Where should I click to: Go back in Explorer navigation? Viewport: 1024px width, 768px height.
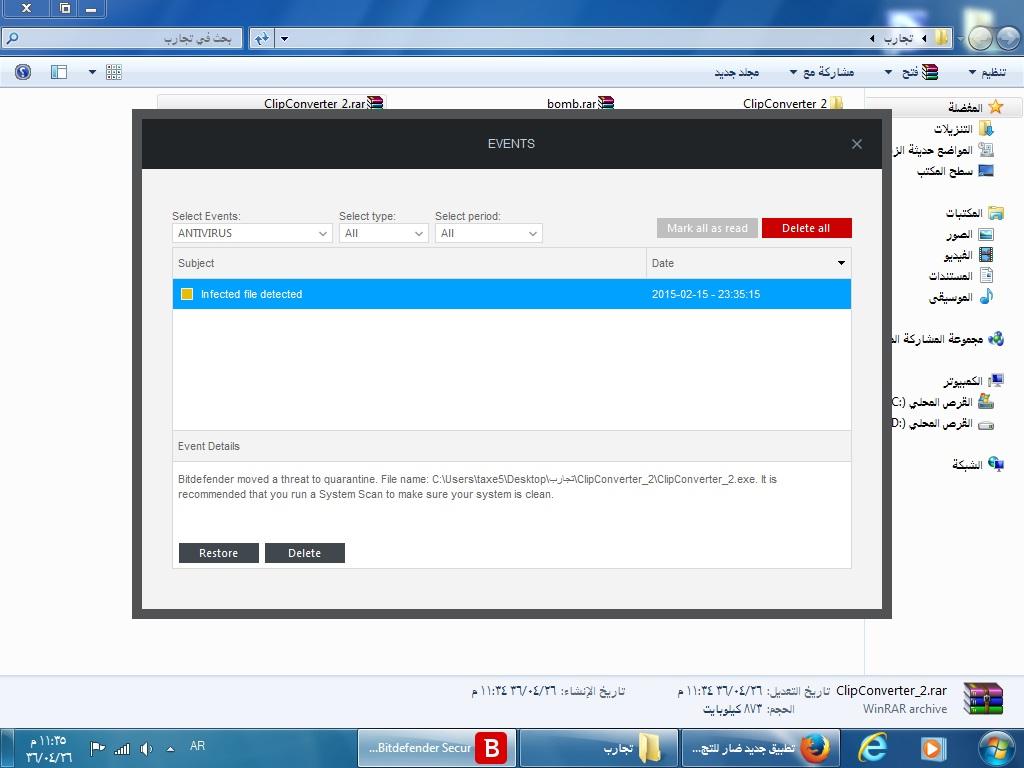pos(1007,39)
